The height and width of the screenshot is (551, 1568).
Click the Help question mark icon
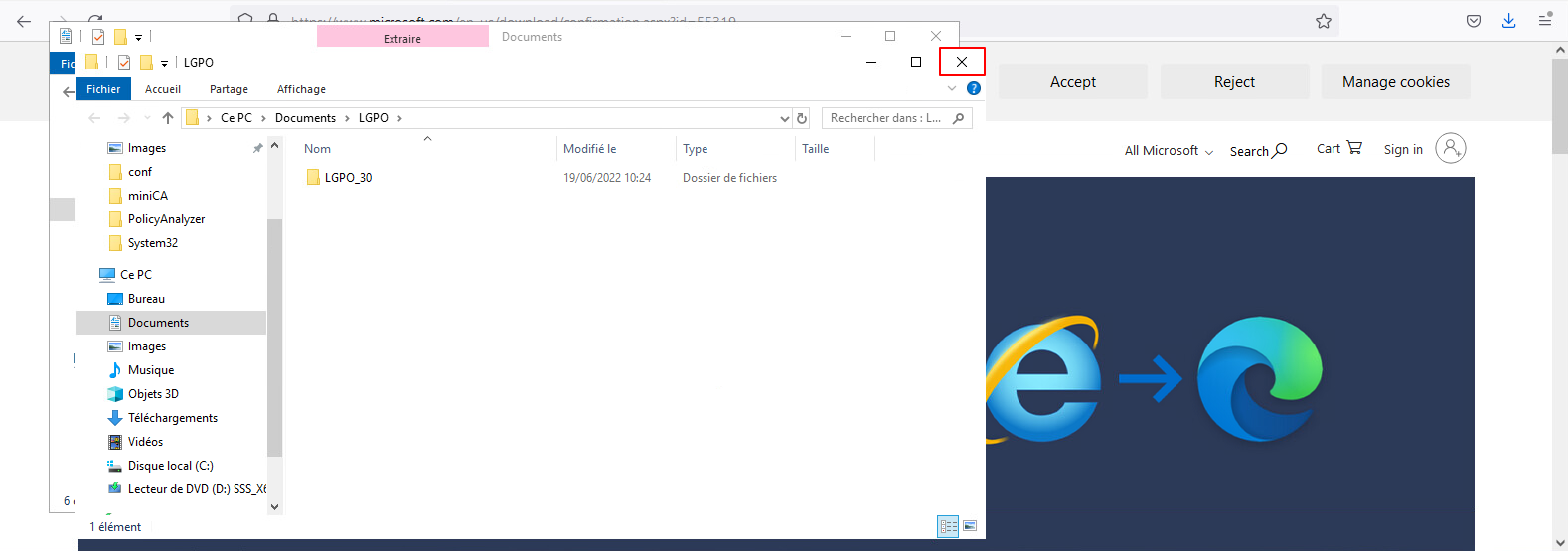coord(974,88)
